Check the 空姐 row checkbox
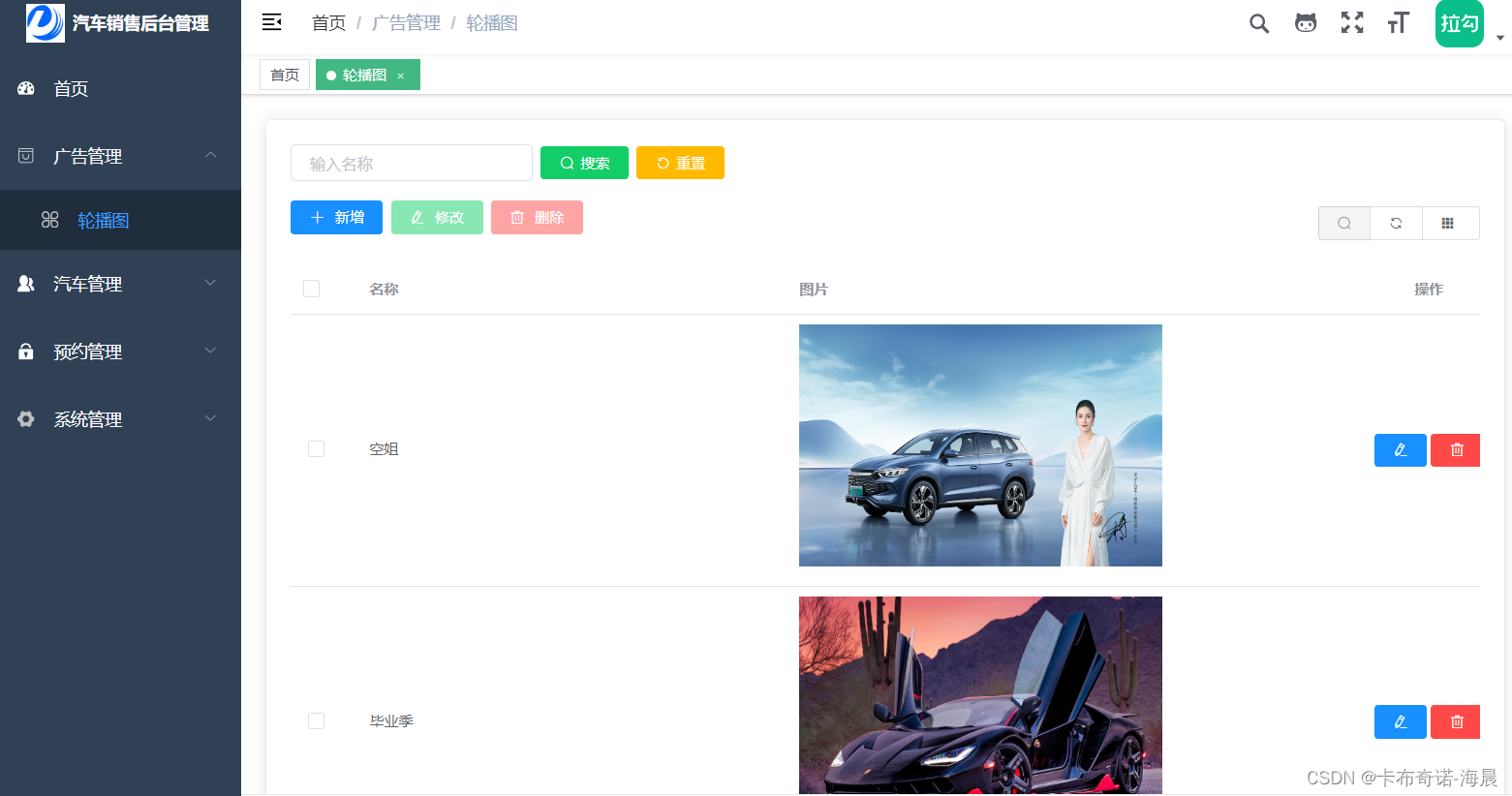 (x=316, y=448)
